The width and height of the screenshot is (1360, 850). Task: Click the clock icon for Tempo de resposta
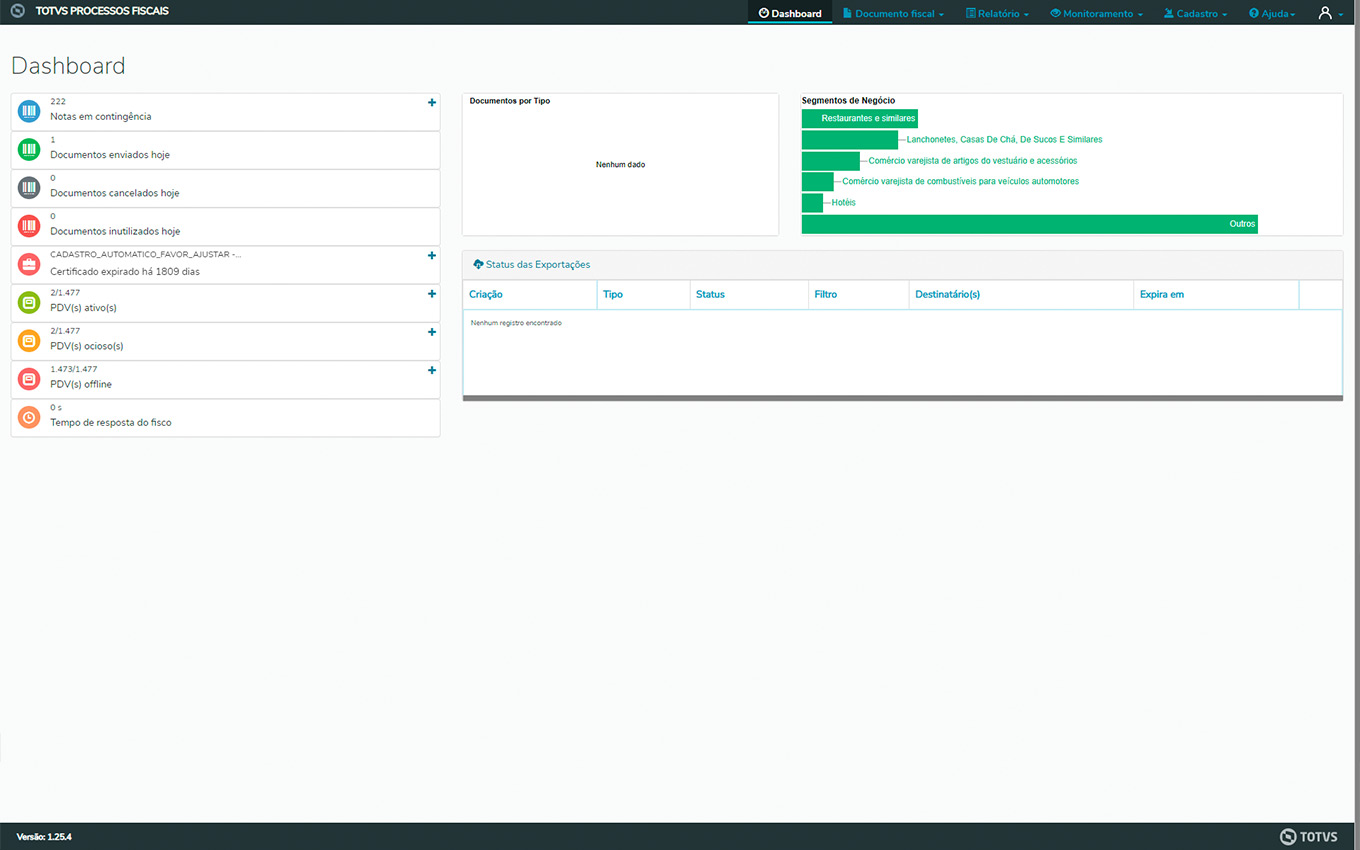pos(29,418)
